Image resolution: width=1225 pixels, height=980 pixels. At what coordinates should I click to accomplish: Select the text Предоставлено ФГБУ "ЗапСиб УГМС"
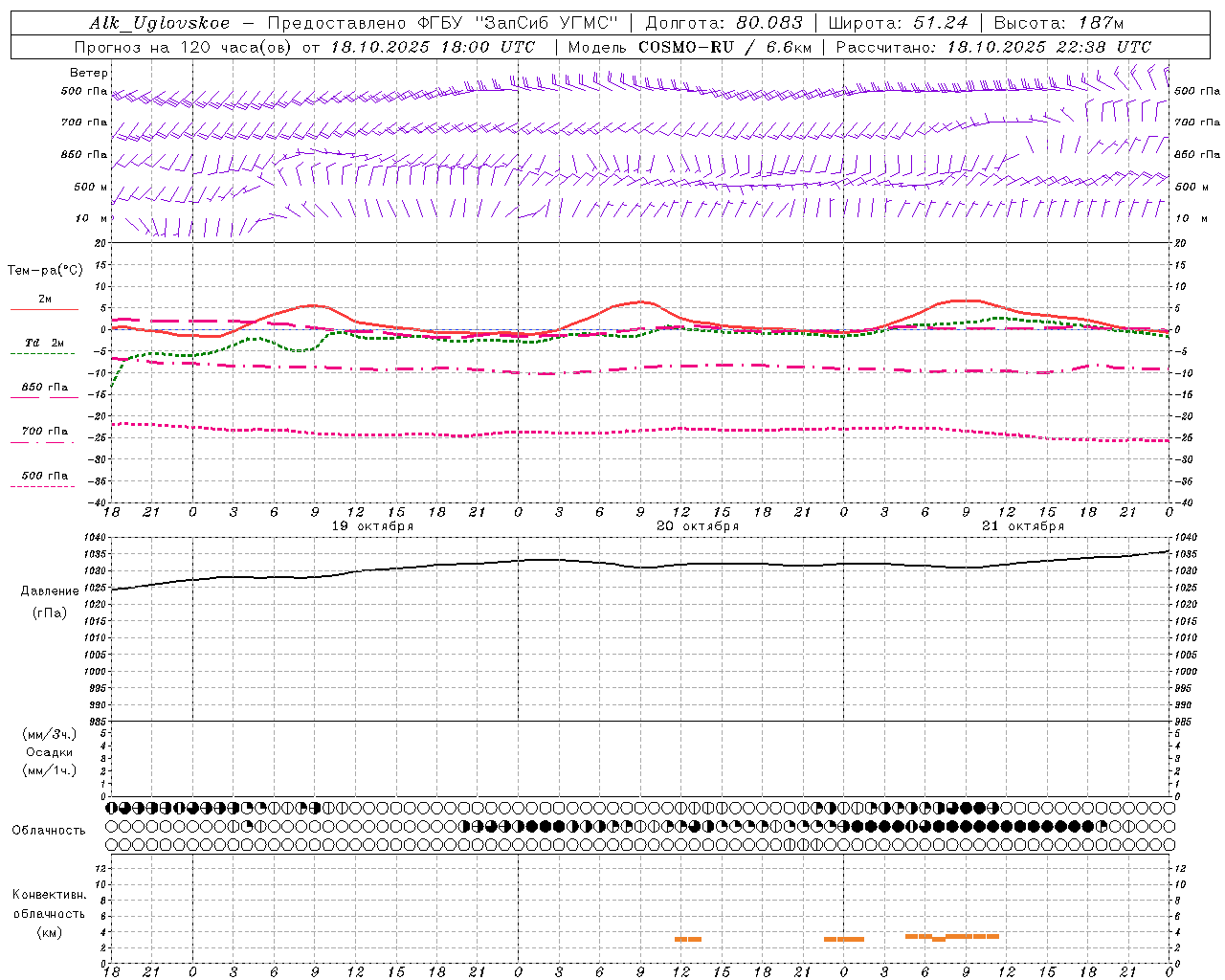443,23
